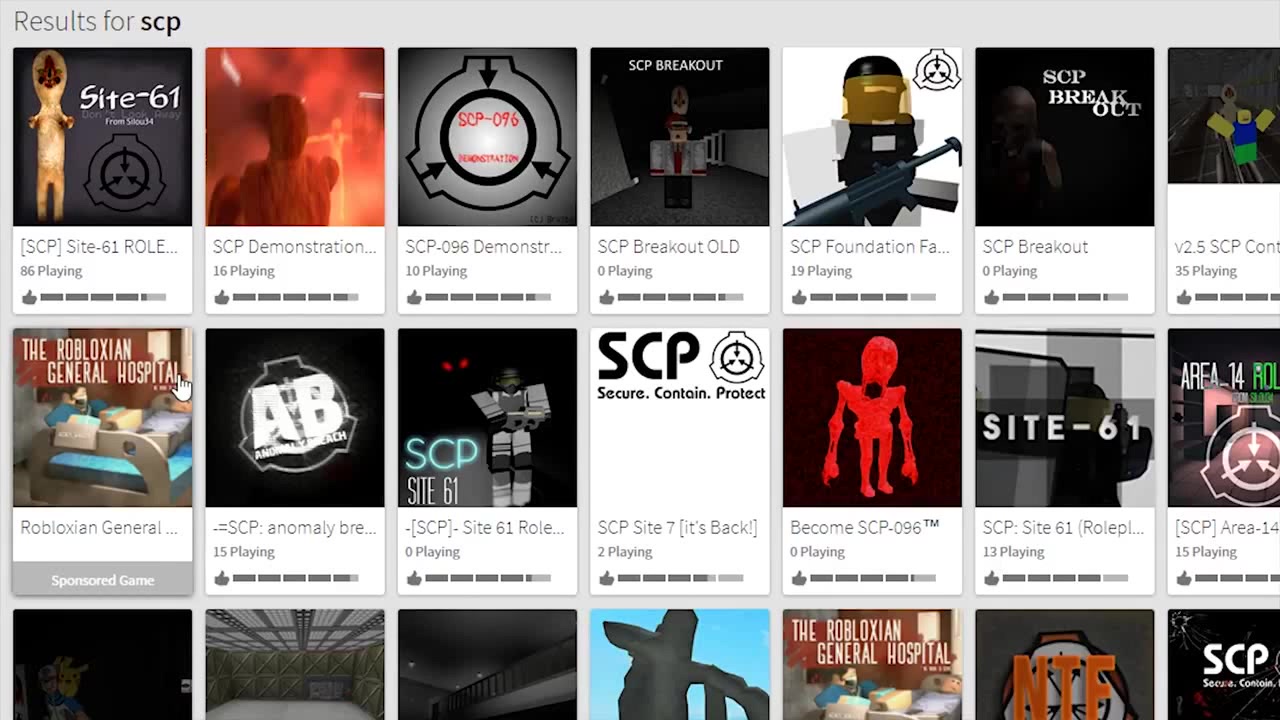
Task: Open the SCP Foundation Fa... soldier thumbnail
Action: [x=872, y=137]
